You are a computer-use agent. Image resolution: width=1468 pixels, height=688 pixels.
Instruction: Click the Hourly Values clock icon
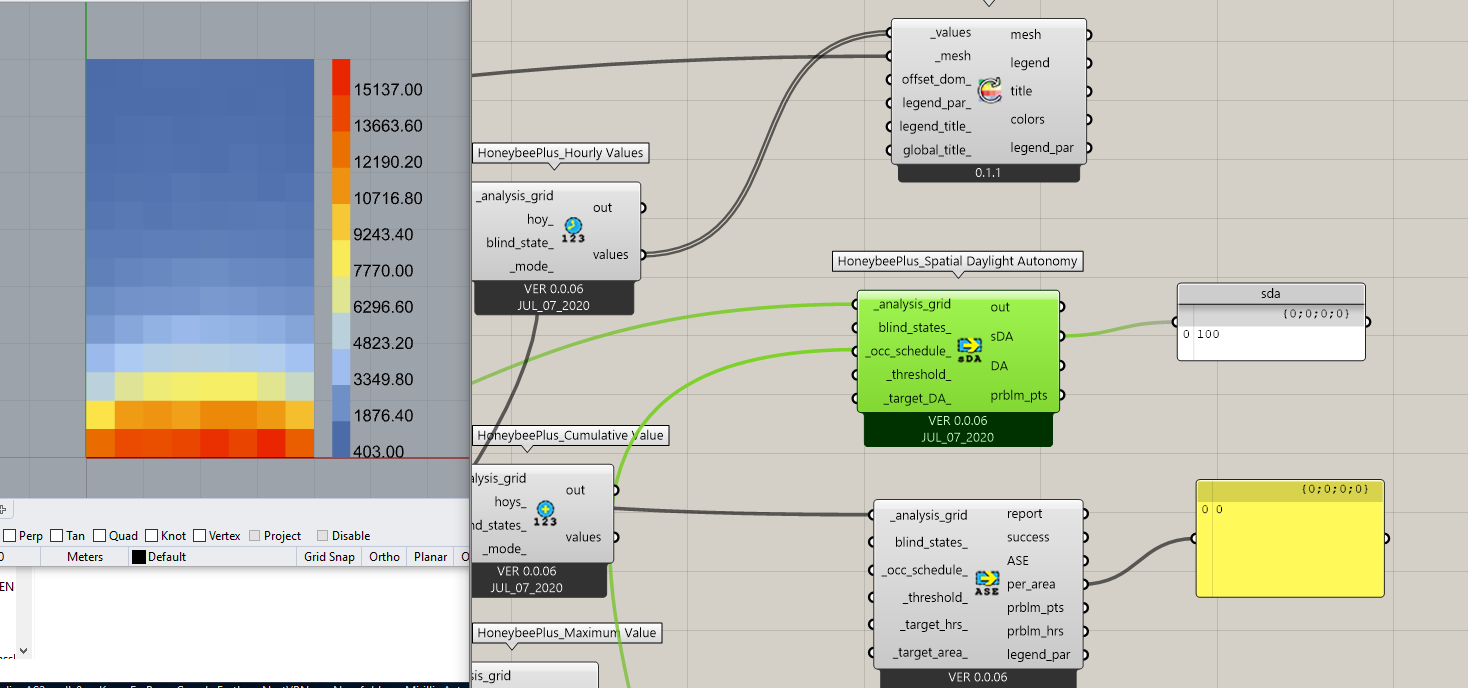[x=573, y=230]
